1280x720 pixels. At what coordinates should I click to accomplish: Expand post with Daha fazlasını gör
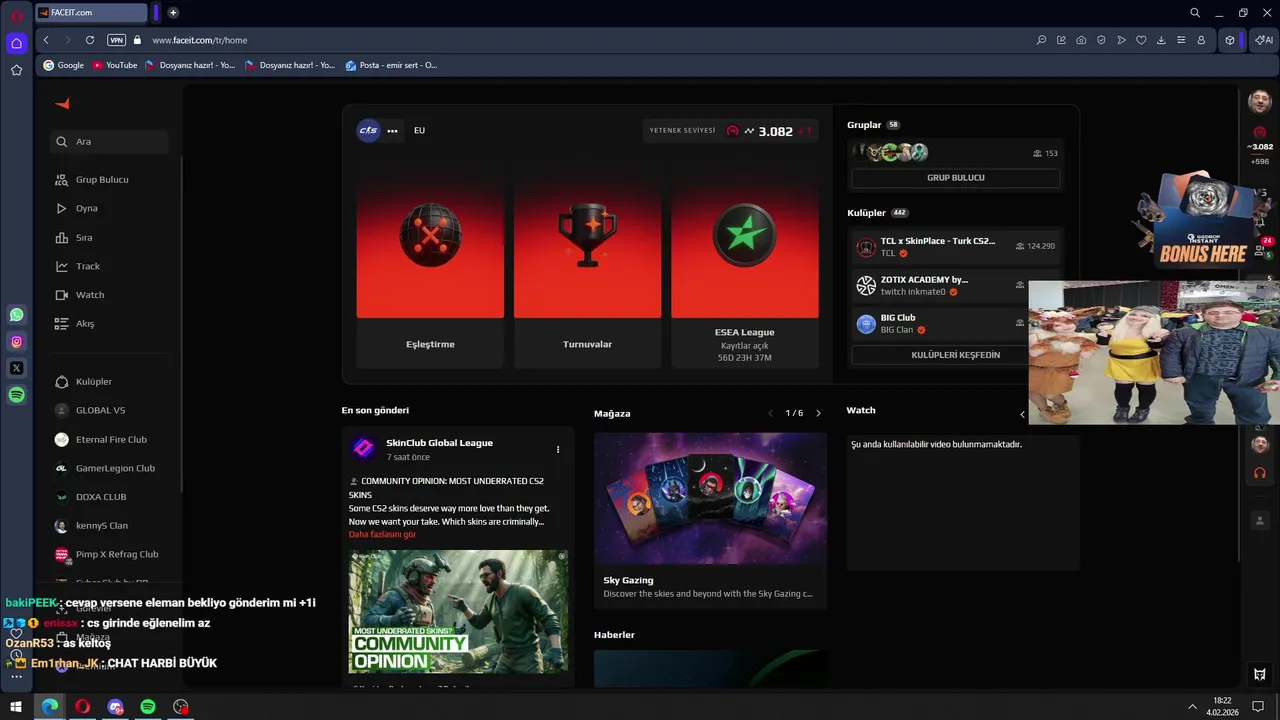coord(382,534)
